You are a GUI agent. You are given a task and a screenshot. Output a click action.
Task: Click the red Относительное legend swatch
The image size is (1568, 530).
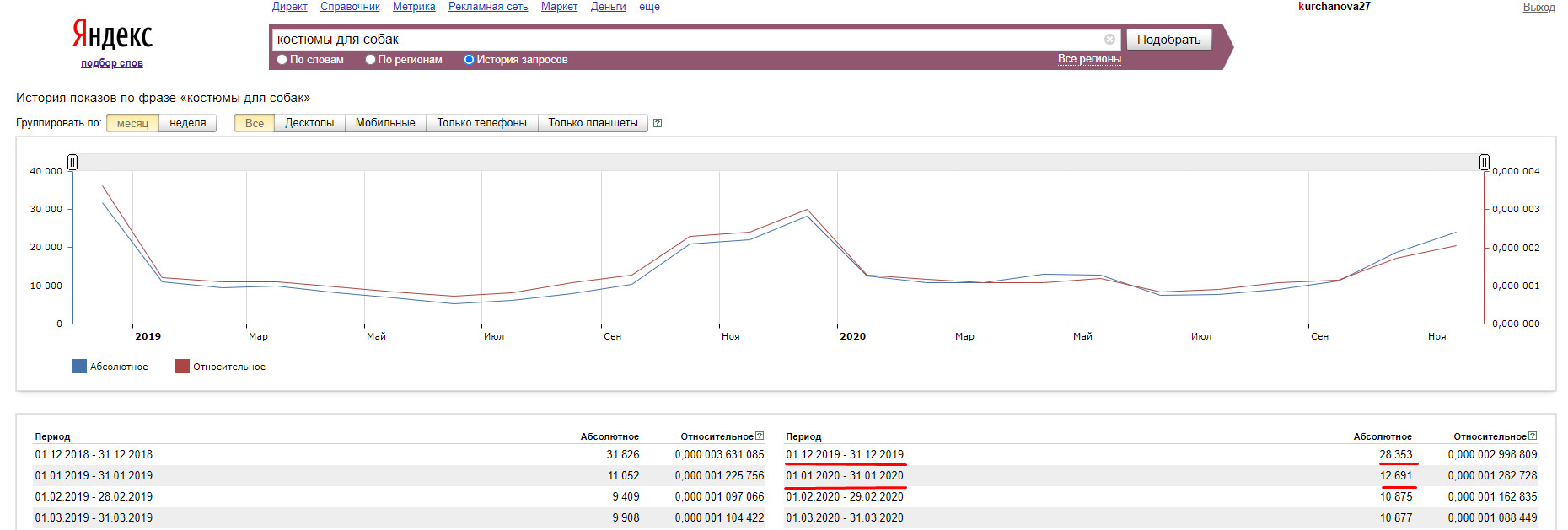tap(182, 367)
